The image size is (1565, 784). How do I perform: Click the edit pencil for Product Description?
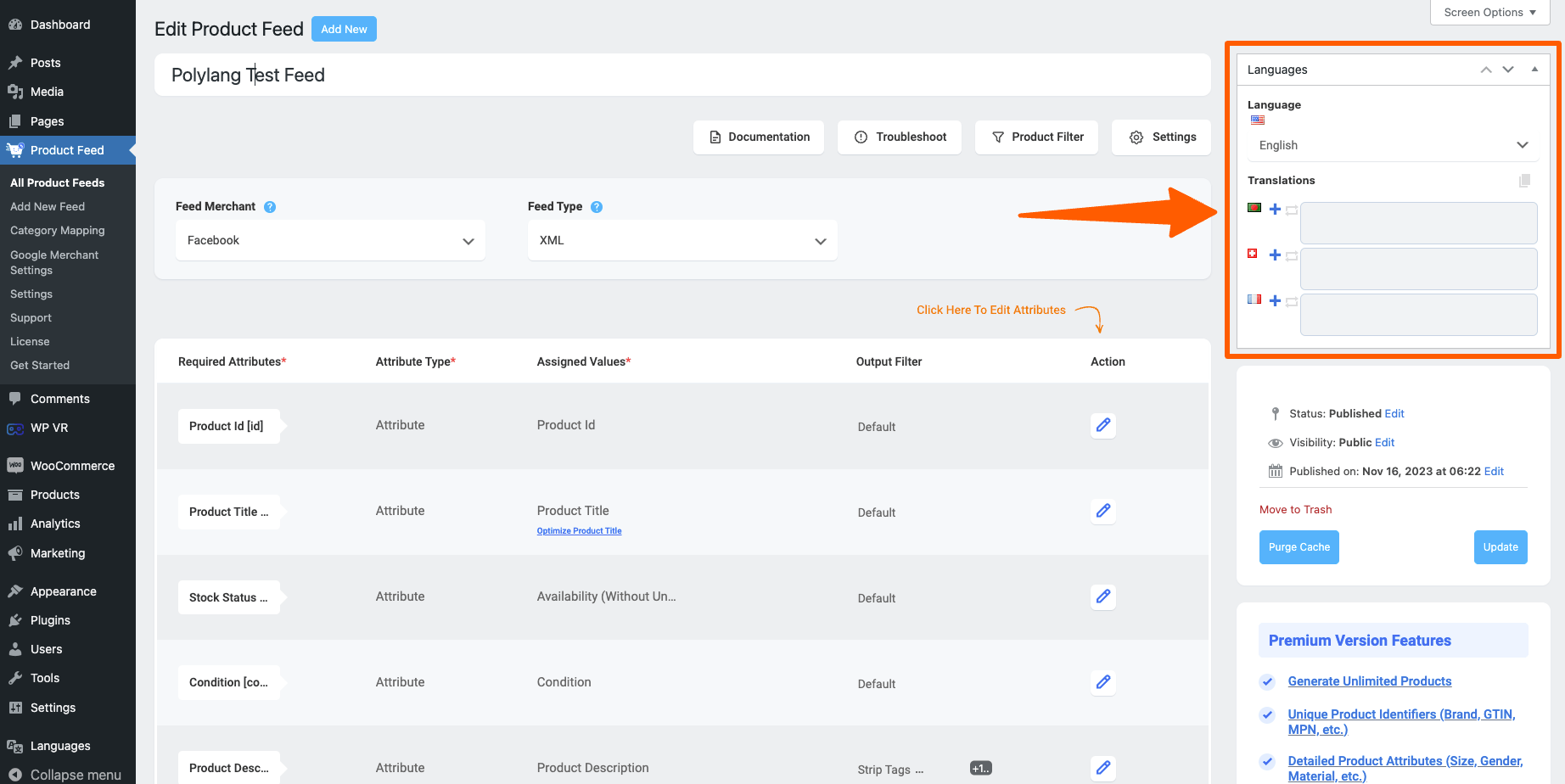[x=1103, y=768]
